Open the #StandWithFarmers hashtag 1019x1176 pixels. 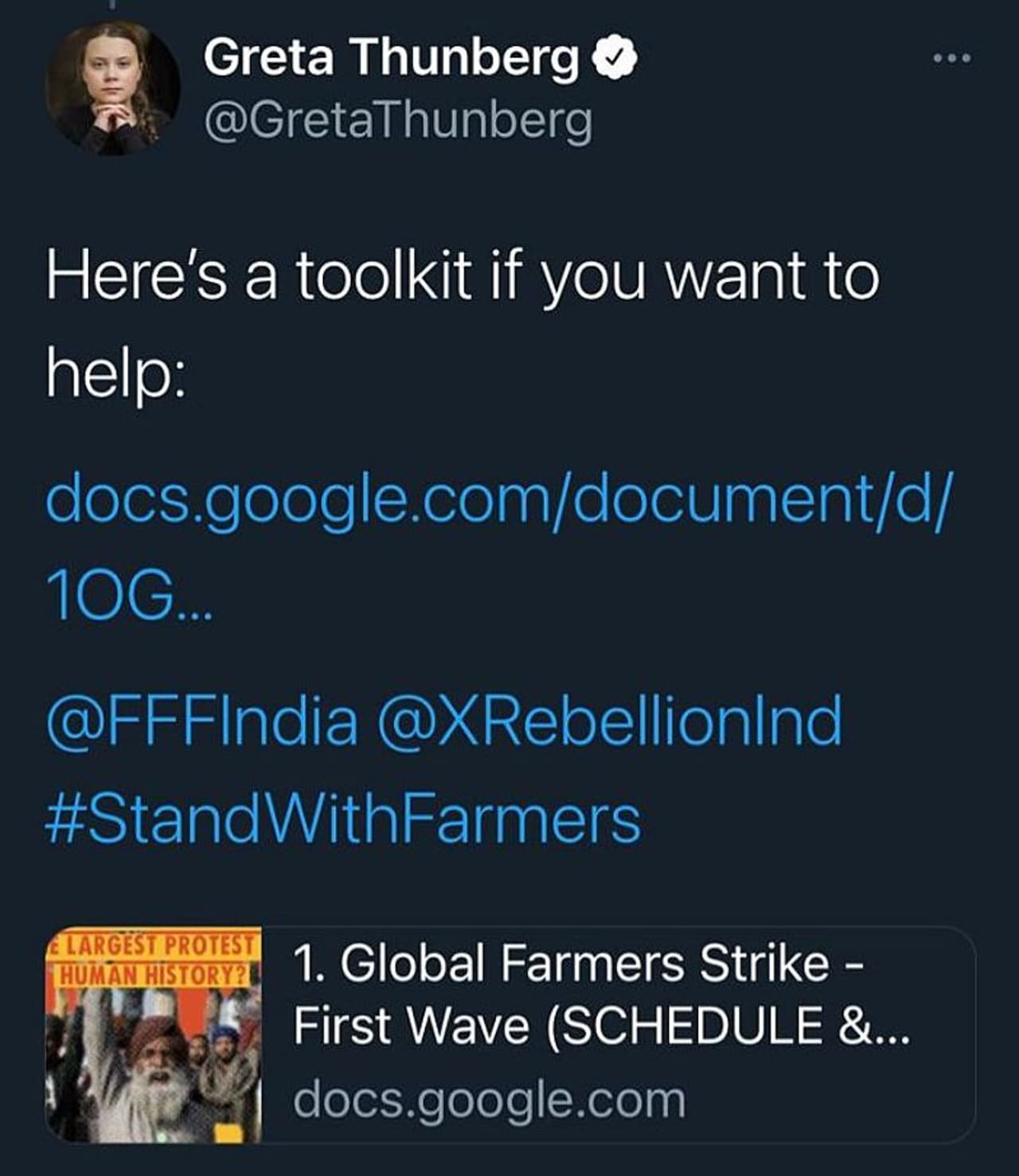click(x=343, y=819)
